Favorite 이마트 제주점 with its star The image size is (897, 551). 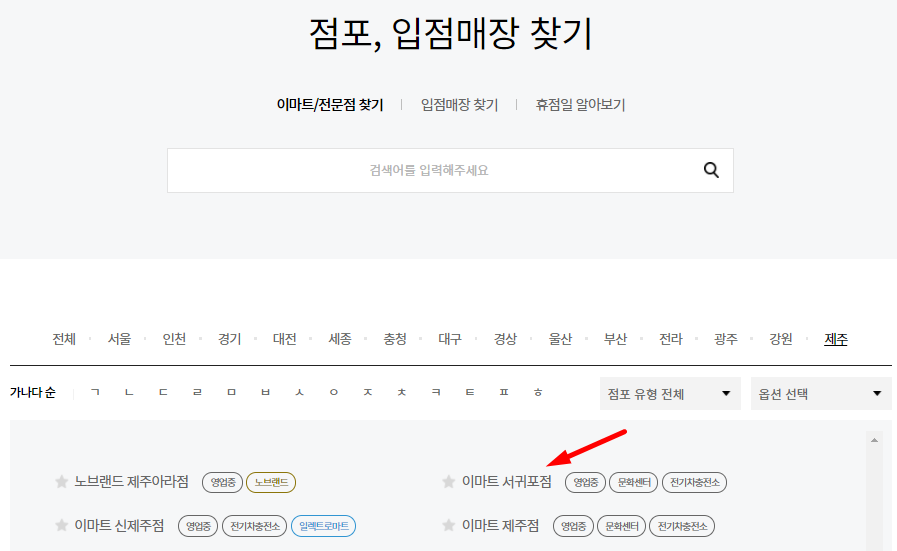pyautogui.click(x=448, y=525)
